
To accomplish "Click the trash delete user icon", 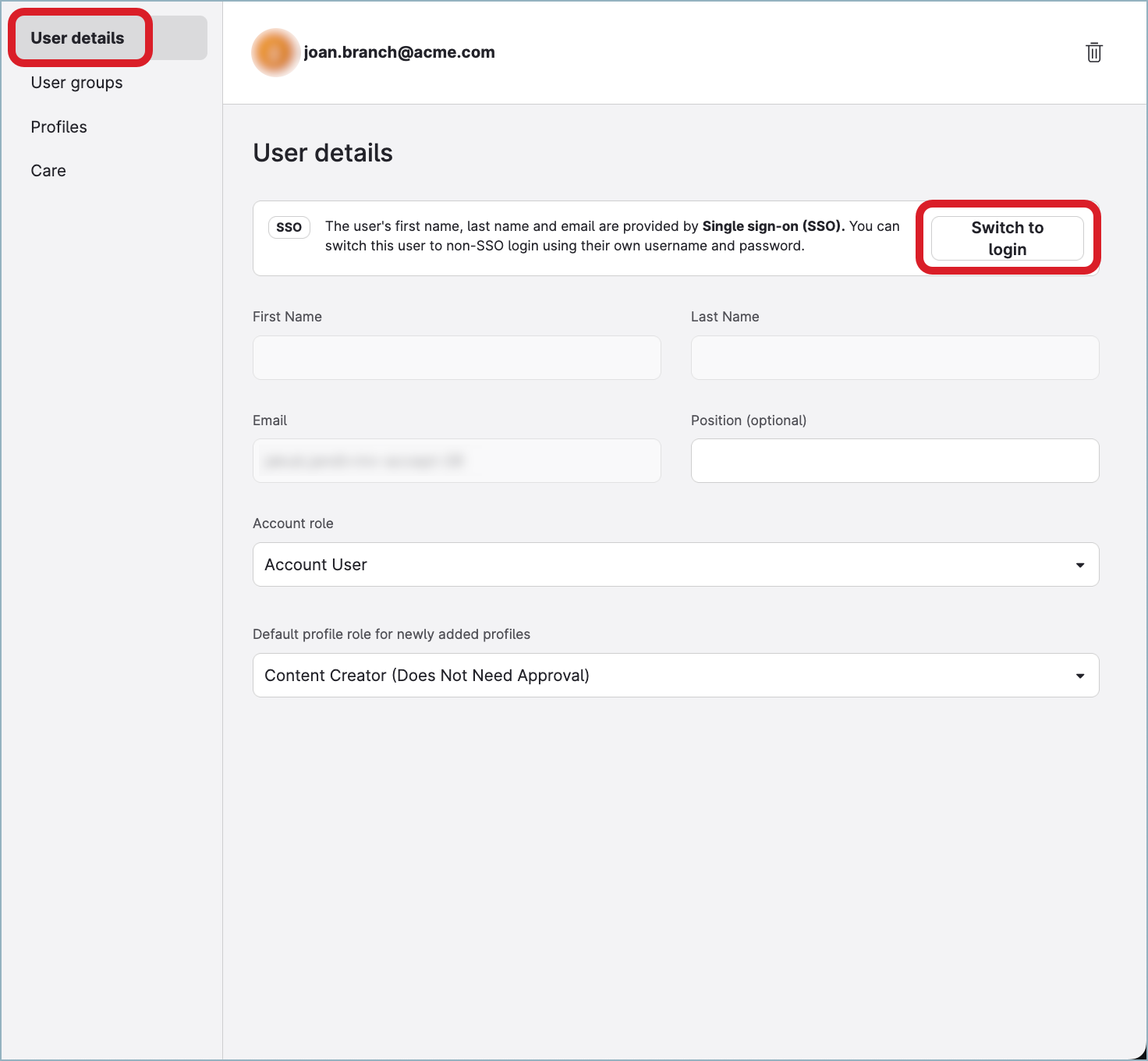I will pos(1094,52).
